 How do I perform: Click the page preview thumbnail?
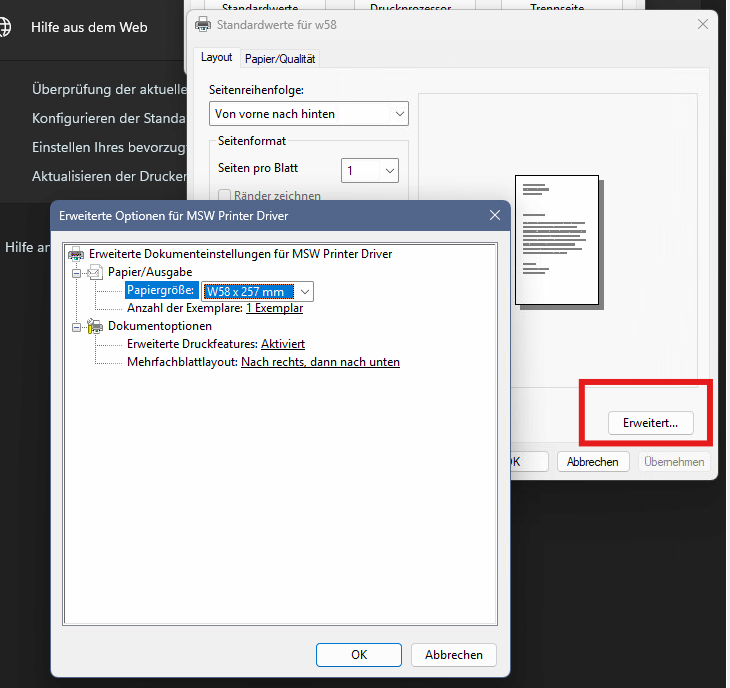[557, 240]
